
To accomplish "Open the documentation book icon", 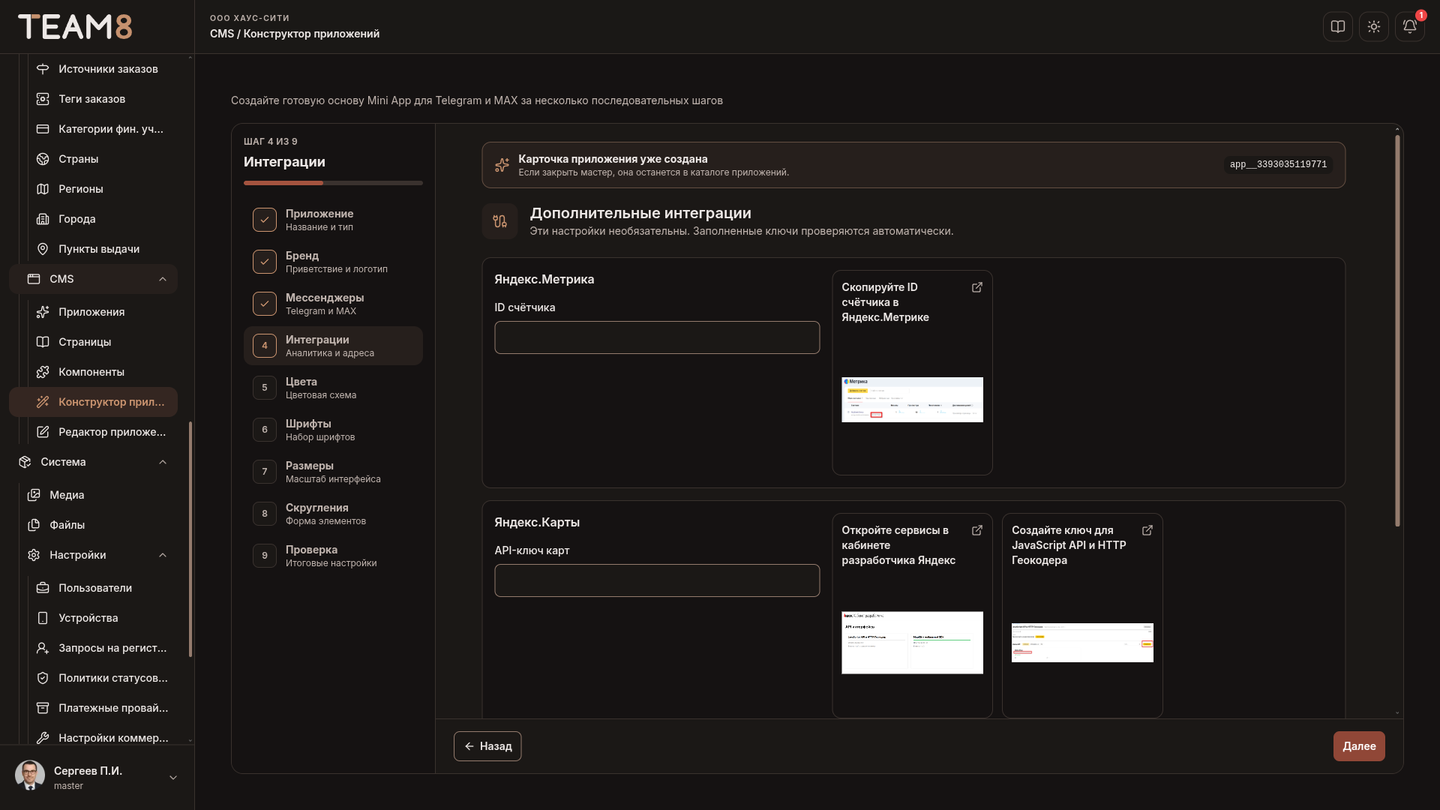I will point(1337,27).
